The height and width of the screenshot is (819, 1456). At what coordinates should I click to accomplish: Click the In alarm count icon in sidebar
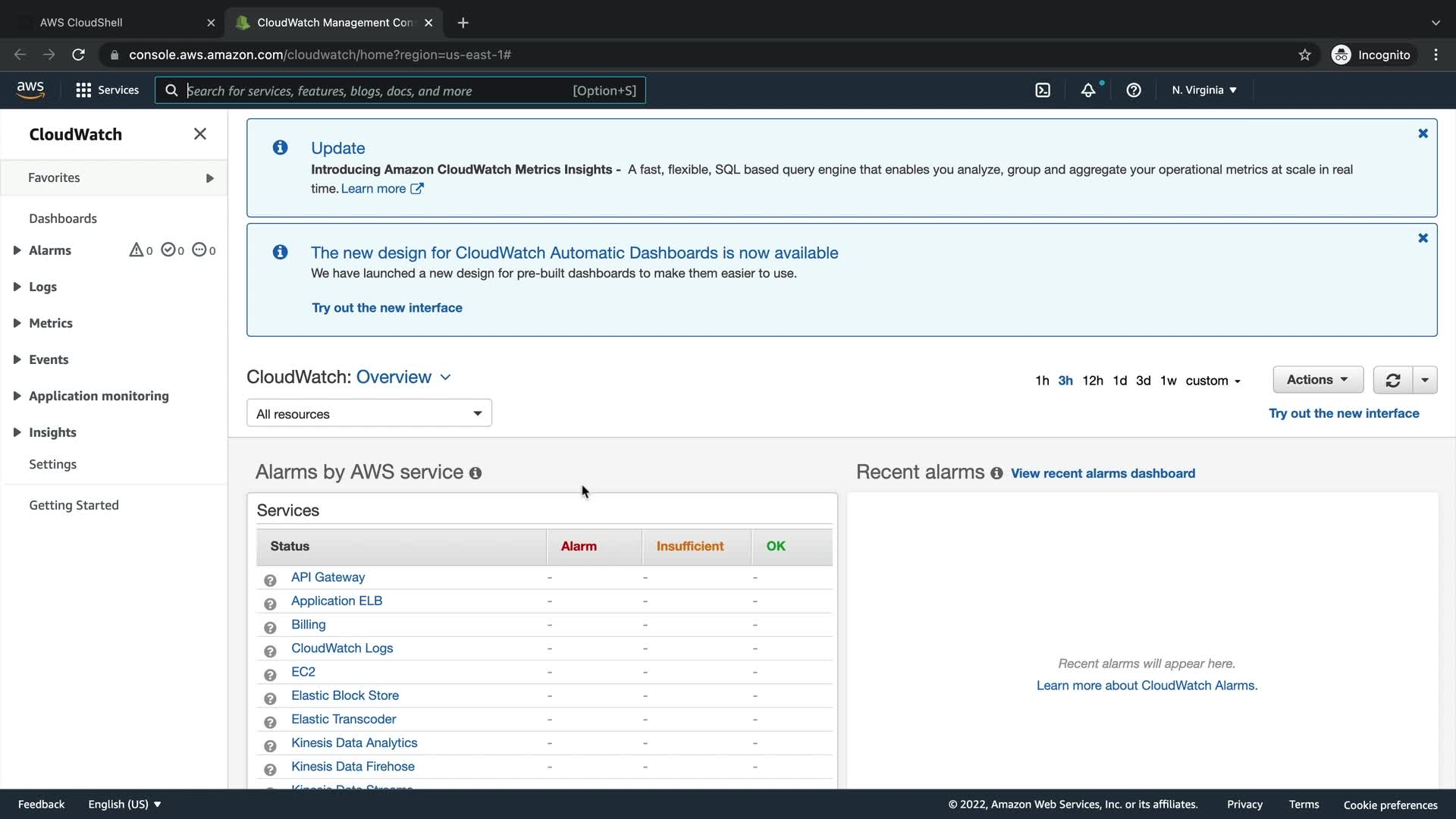pos(136,250)
